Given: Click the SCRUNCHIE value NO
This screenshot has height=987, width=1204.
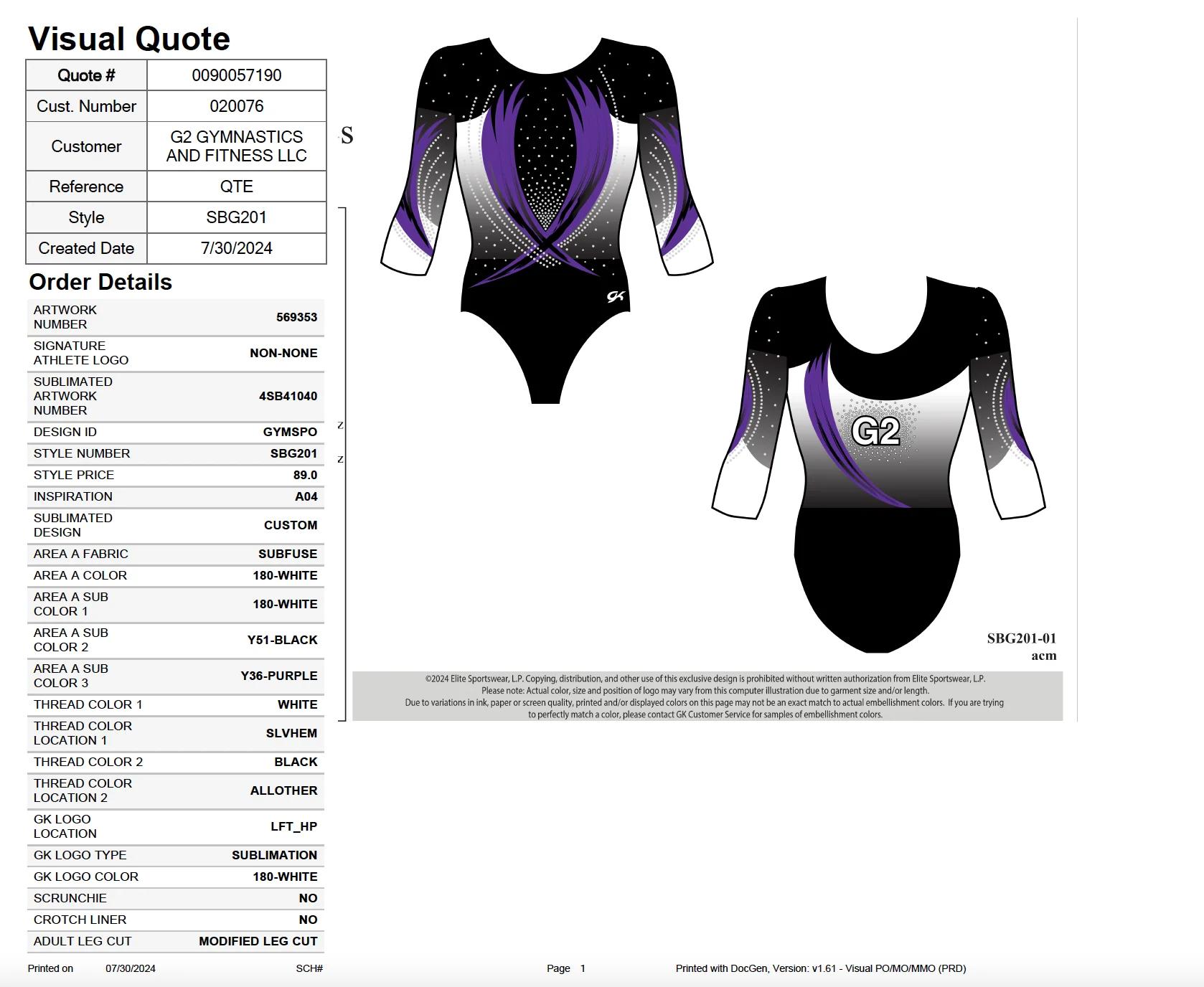Looking at the screenshot, I should tap(309, 898).
